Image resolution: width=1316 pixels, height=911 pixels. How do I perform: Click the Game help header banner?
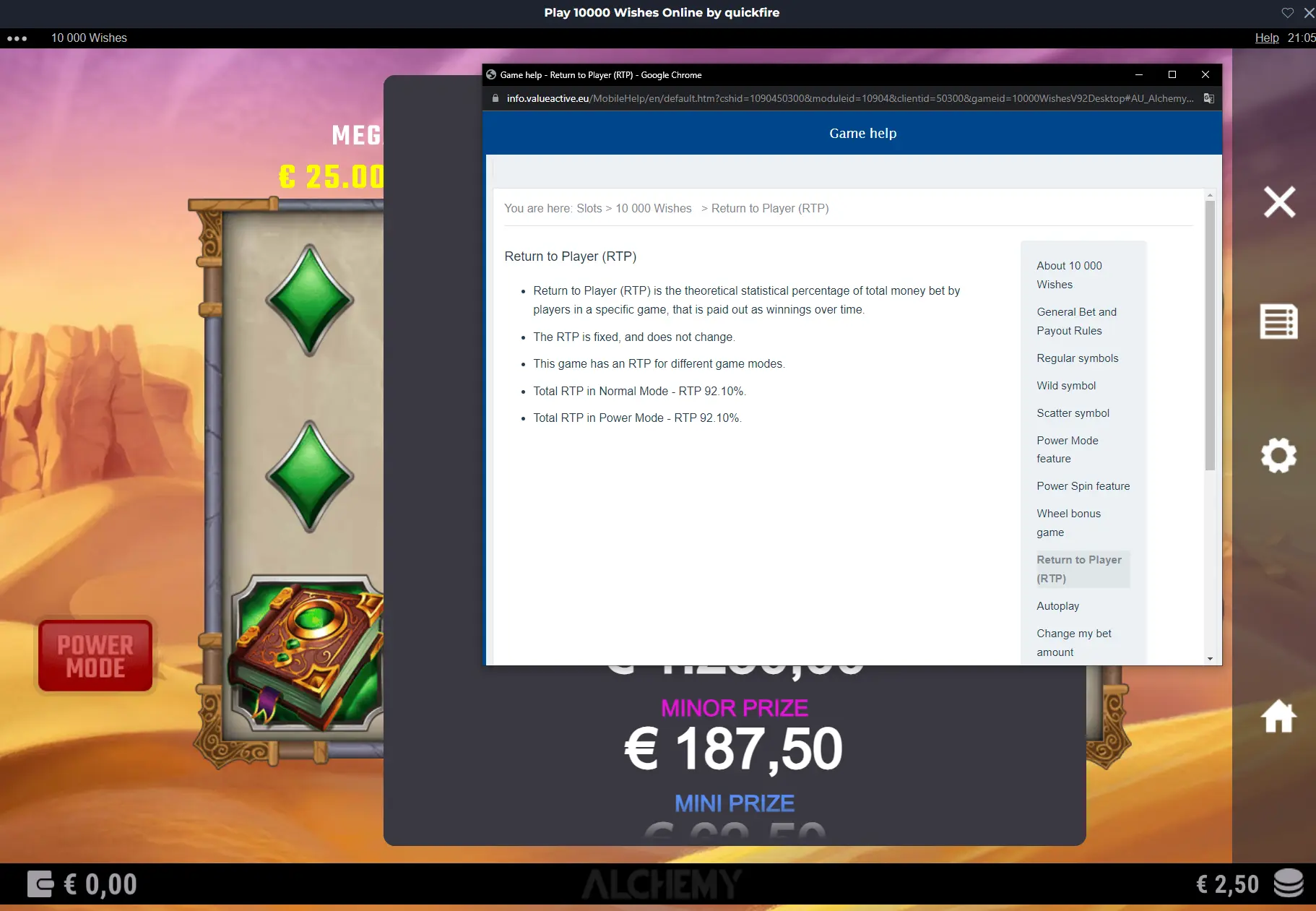tap(854, 133)
